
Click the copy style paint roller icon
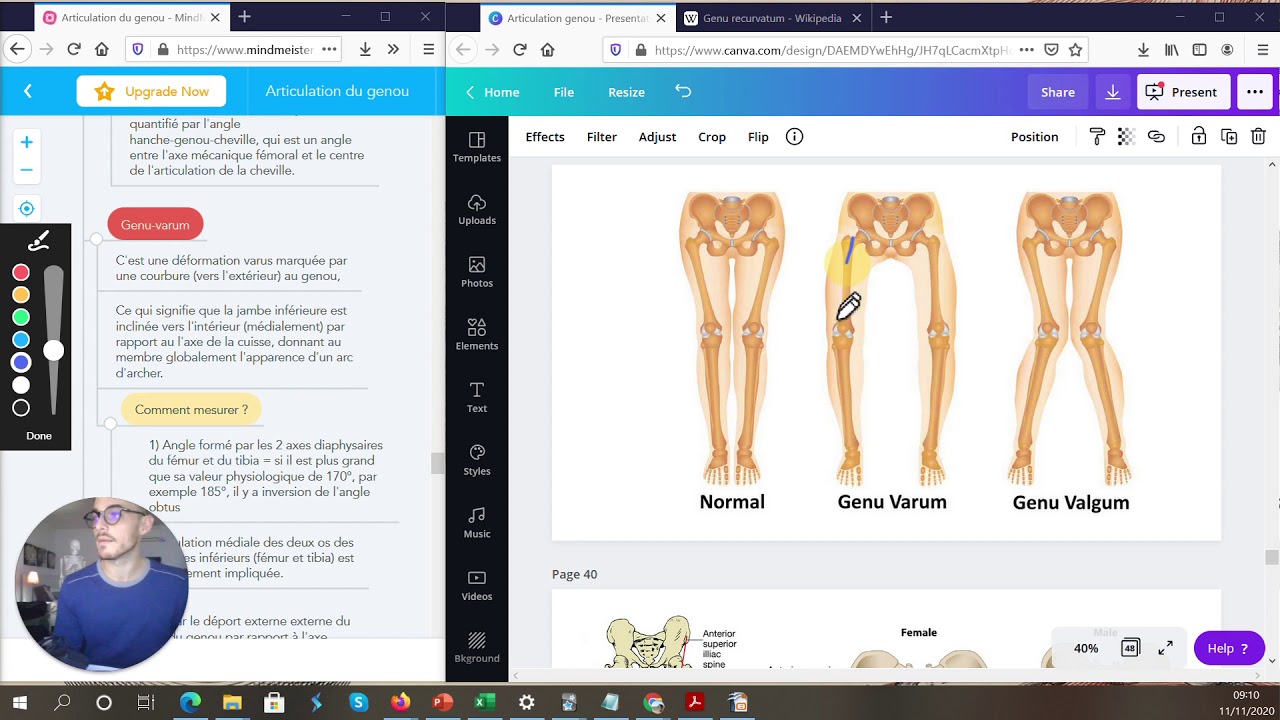(x=1097, y=137)
